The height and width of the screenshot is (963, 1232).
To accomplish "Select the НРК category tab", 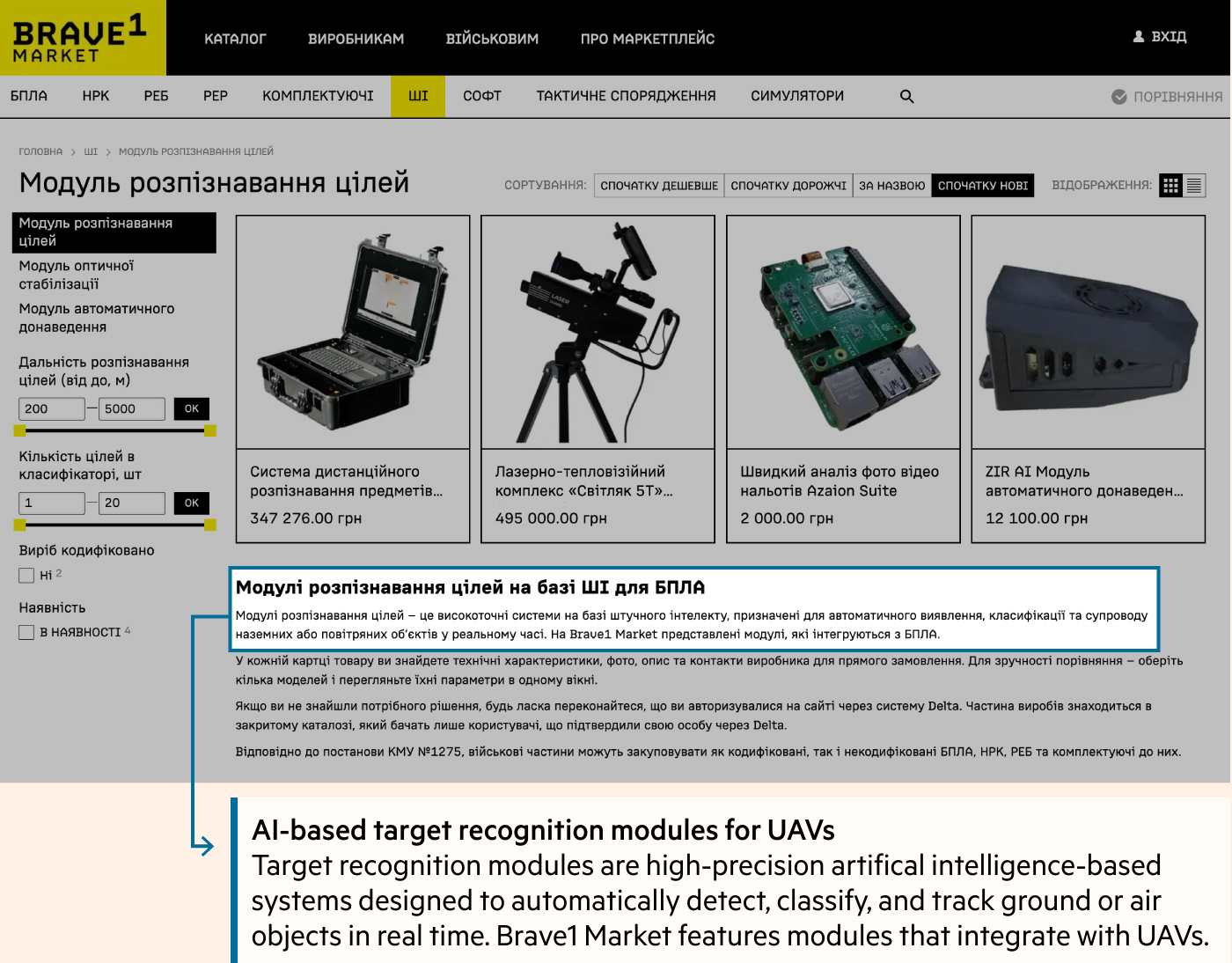I will pos(96,96).
